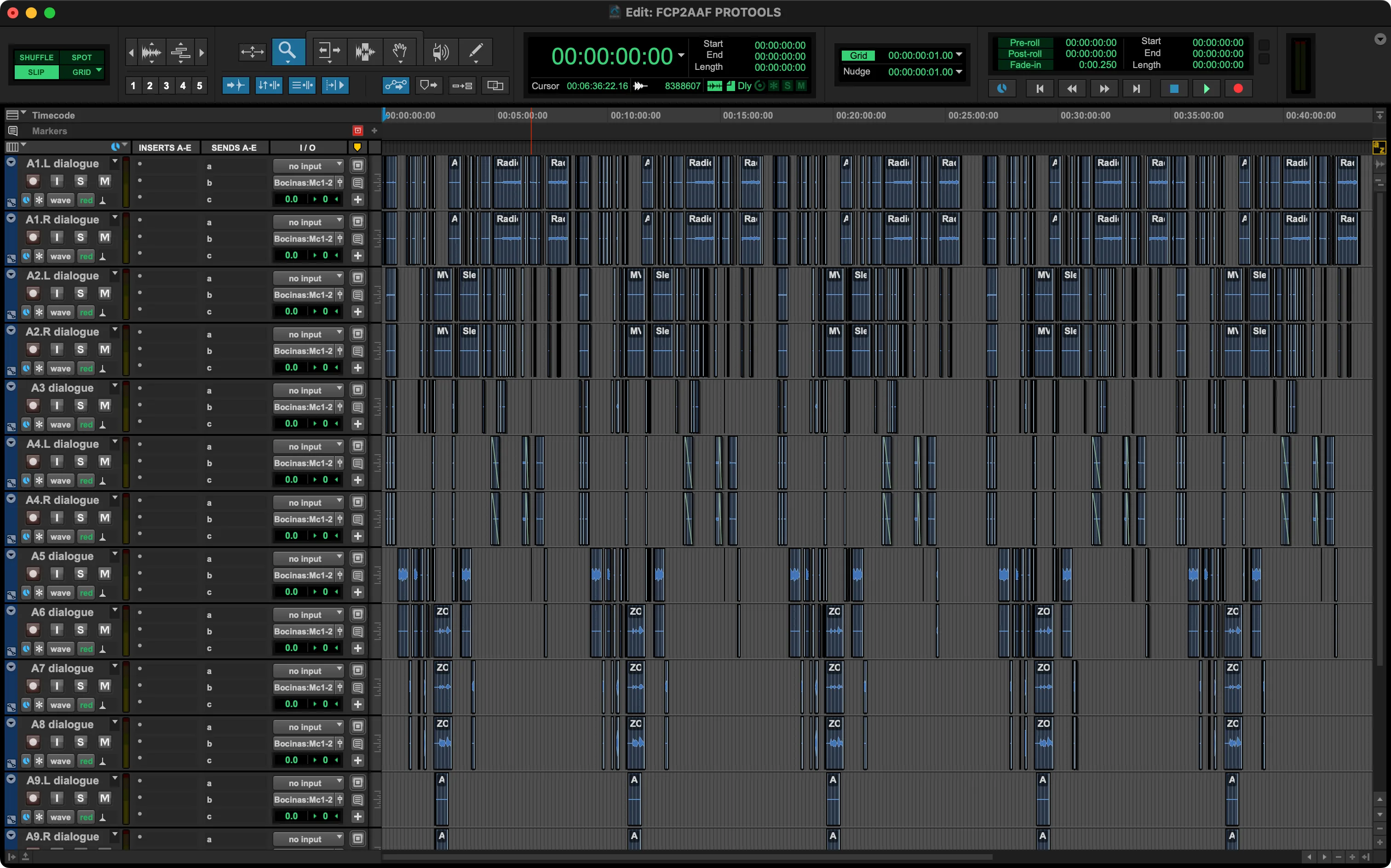The width and height of the screenshot is (1391, 868).
Task: Click the horizontal zoom out arrow
Action: [131, 53]
